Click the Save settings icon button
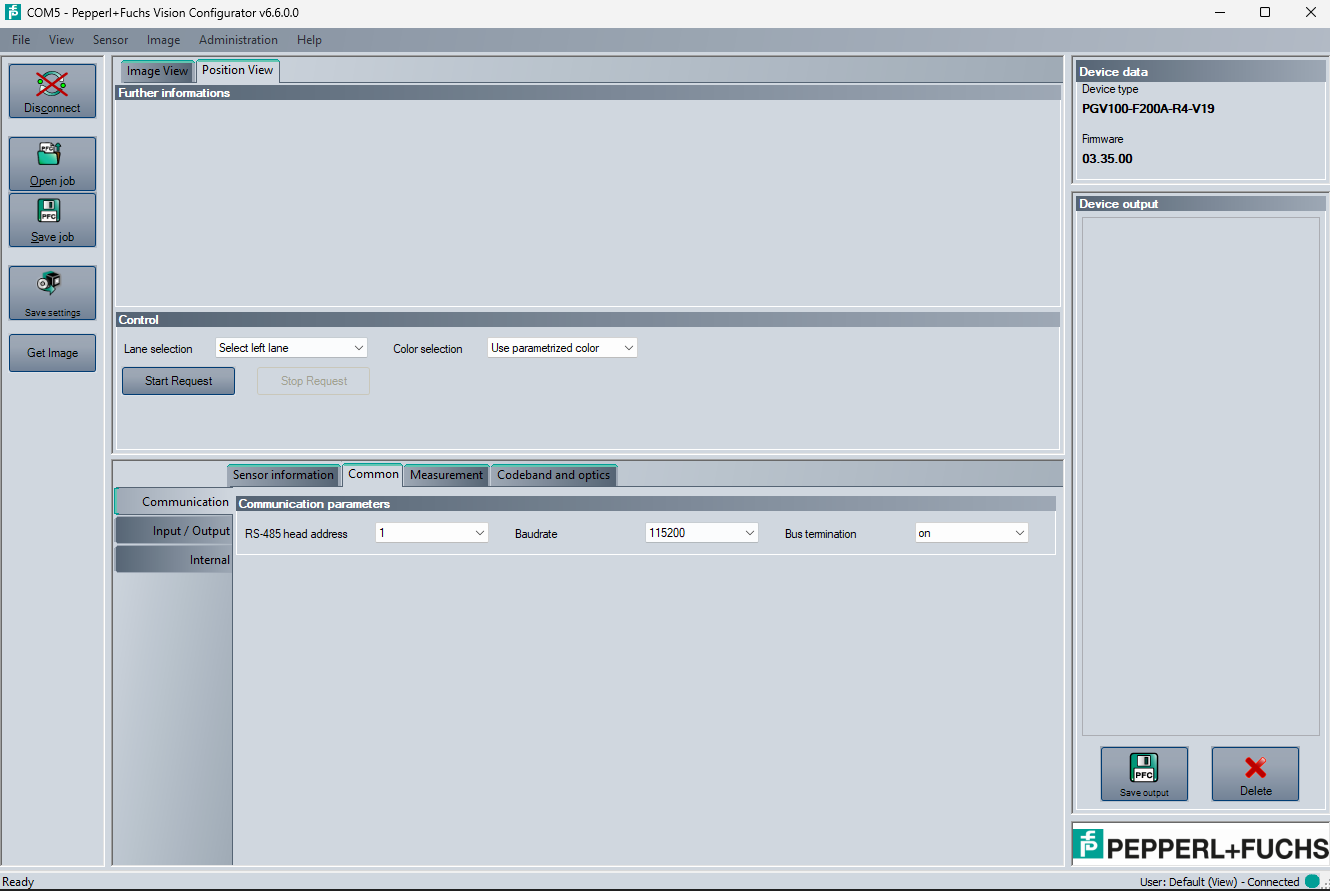The image size is (1330, 891). (x=52, y=293)
